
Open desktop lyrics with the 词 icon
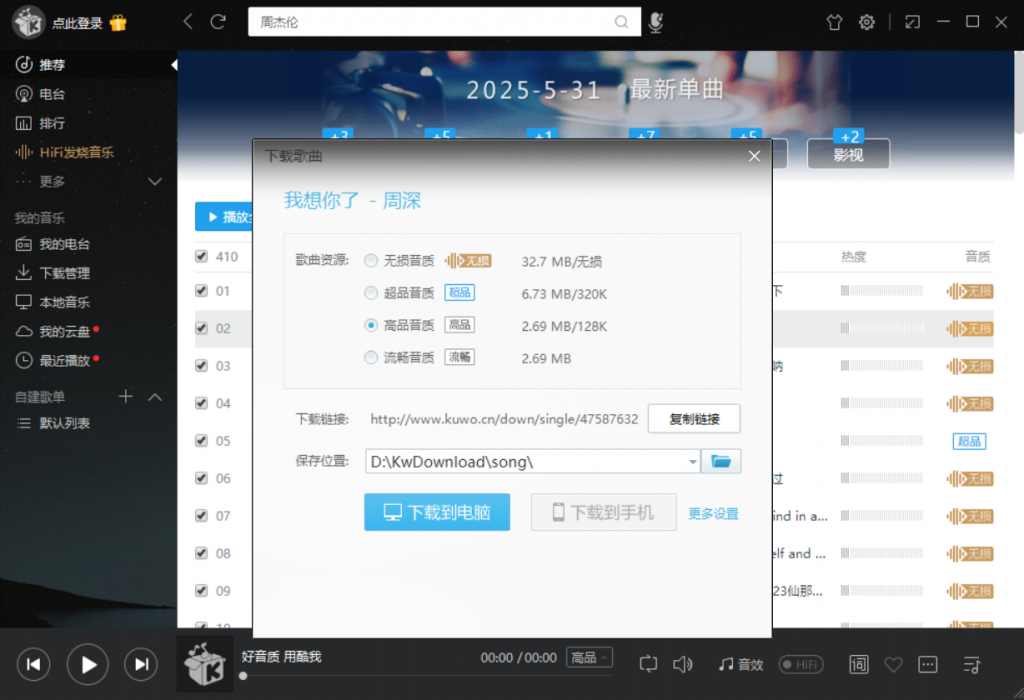858,663
